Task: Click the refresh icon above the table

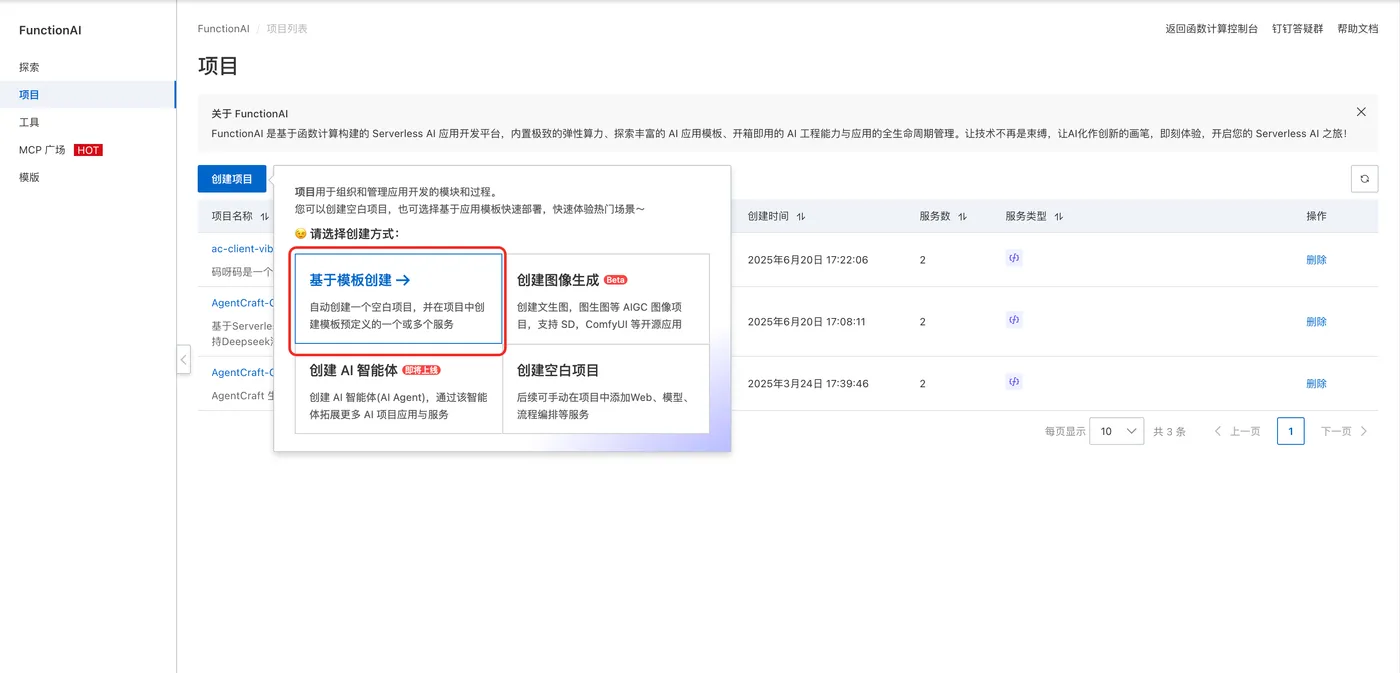Action: pyautogui.click(x=1364, y=179)
